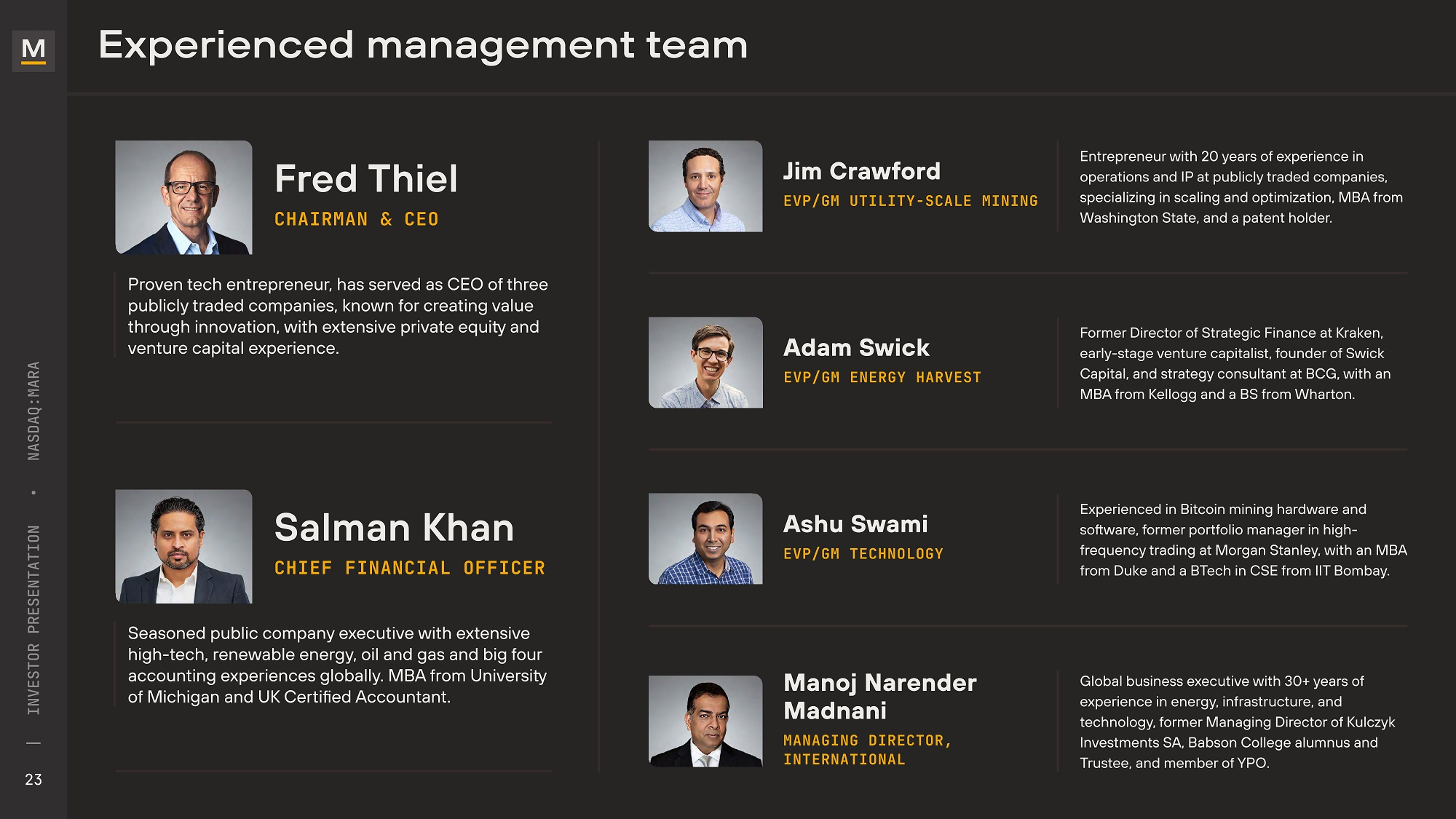This screenshot has height=819, width=1456.
Task: Click the MARA logo icon
Action: (33, 50)
